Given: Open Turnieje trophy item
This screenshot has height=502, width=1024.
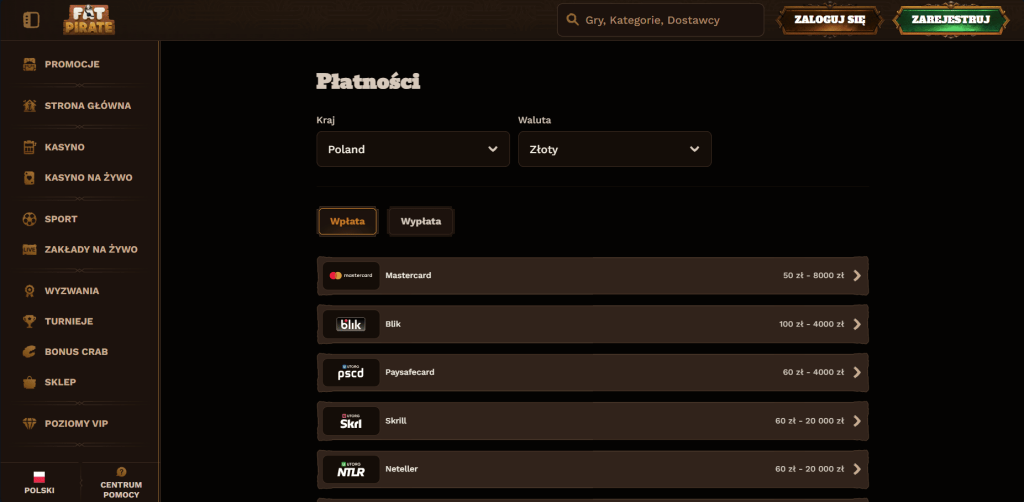Looking at the screenshot, I should (68, 321).
